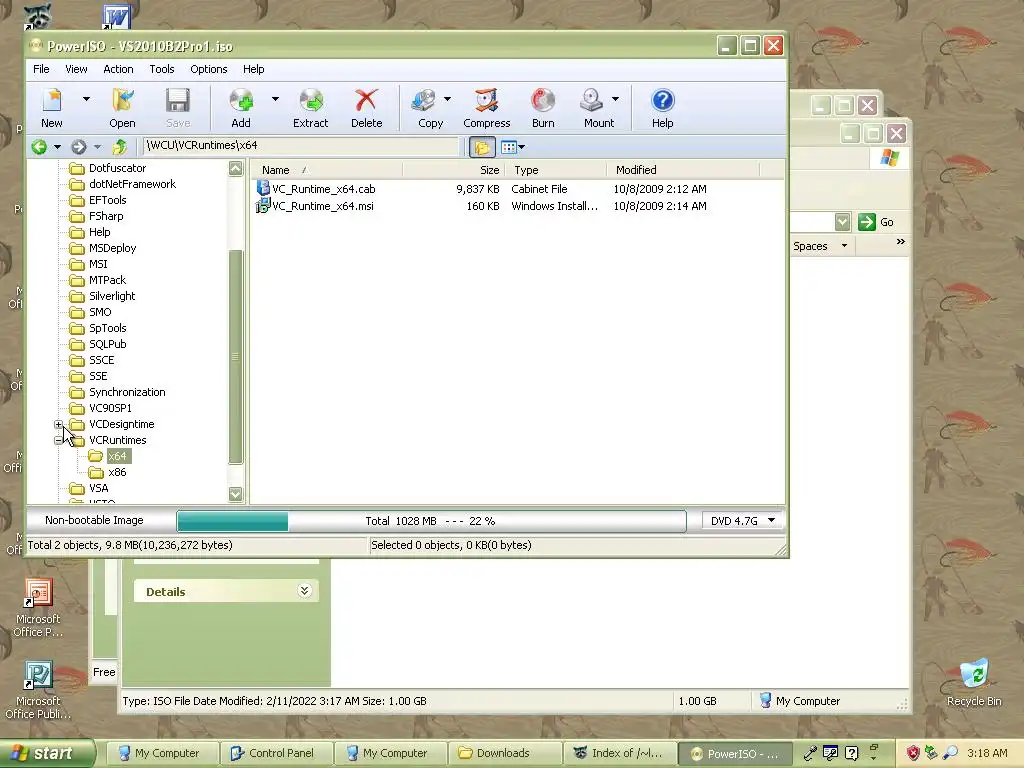This screenshot has height=768, width=1024.
Task: Sort files by Modified column header
Action: (683, 170)
